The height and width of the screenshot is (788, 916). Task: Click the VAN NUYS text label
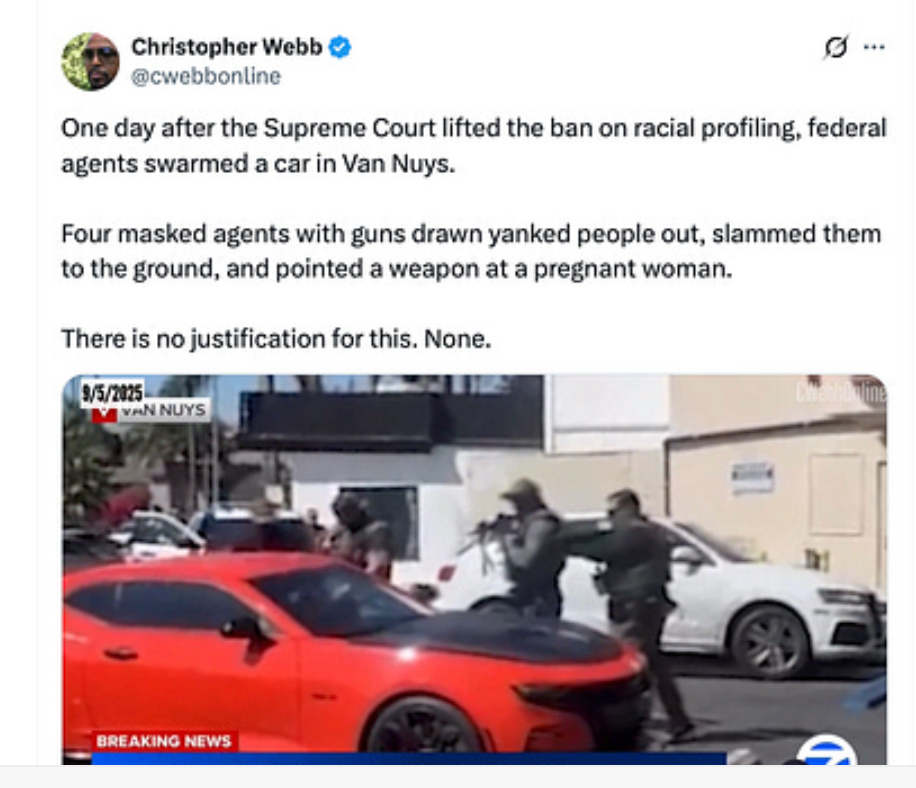coord(164,411)
